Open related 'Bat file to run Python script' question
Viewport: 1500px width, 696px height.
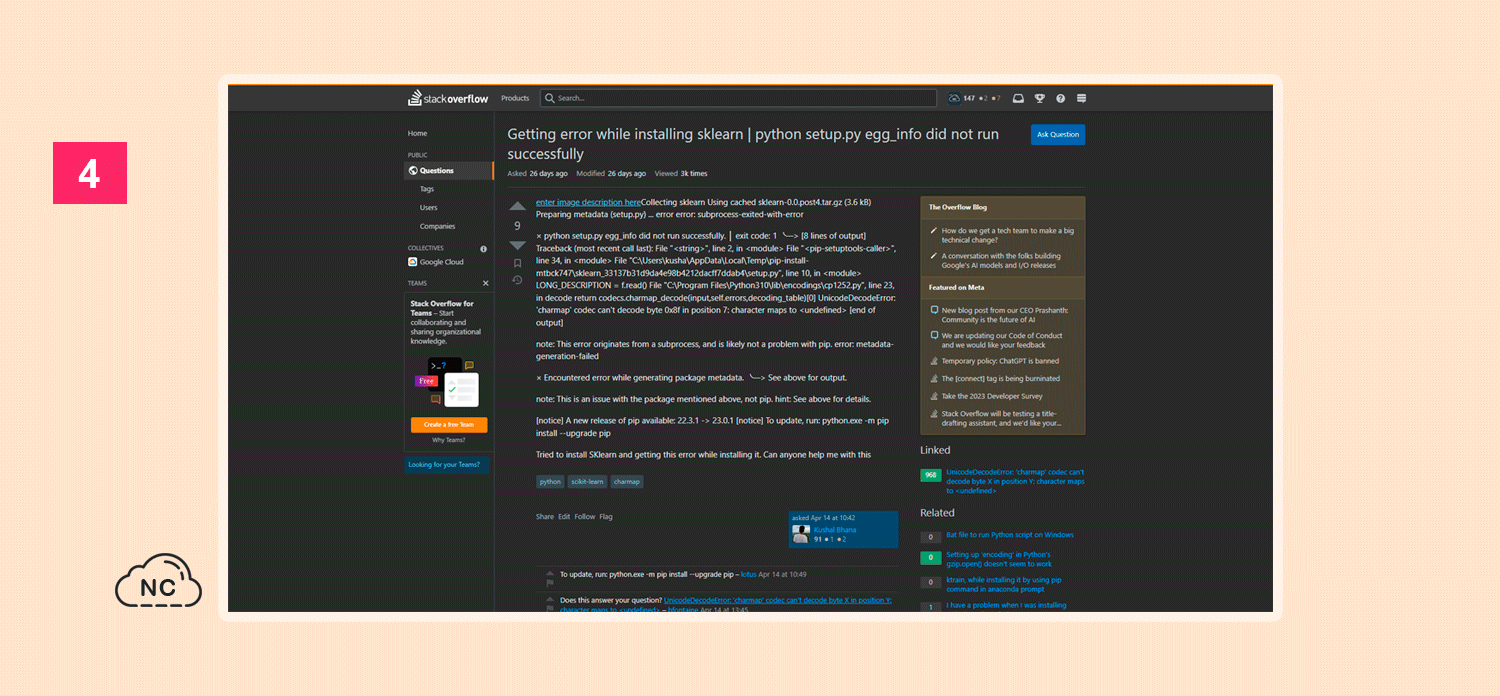point(1010,535)
